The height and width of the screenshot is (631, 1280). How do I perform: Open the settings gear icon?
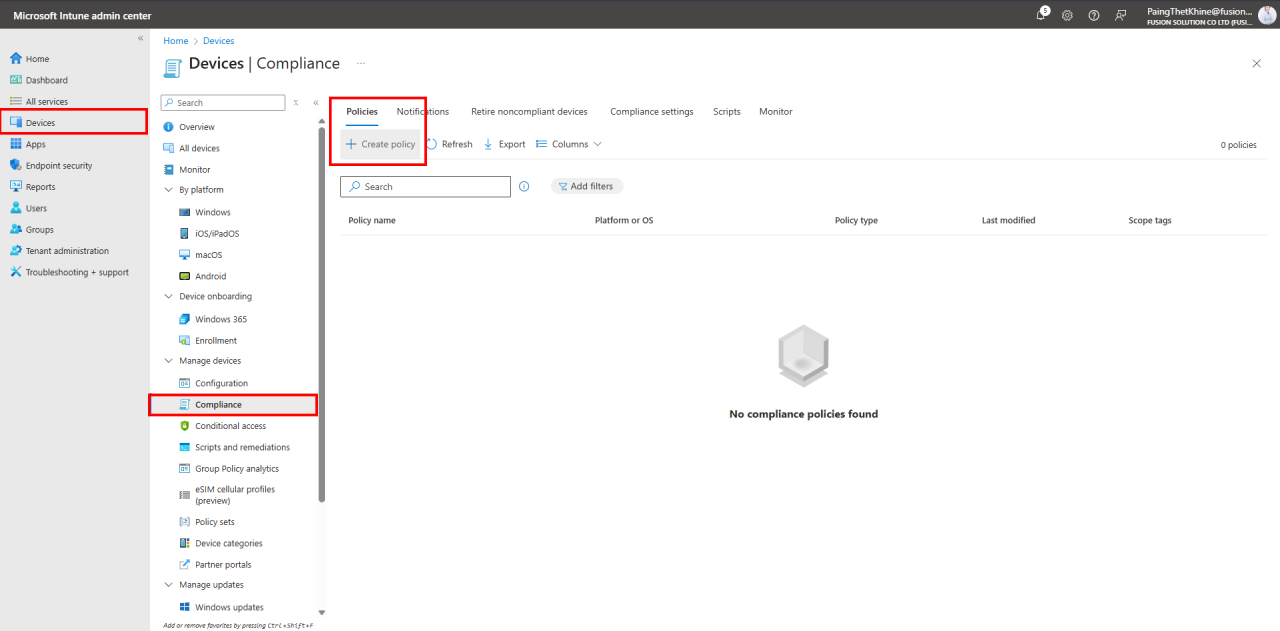tap(1067, 15)
